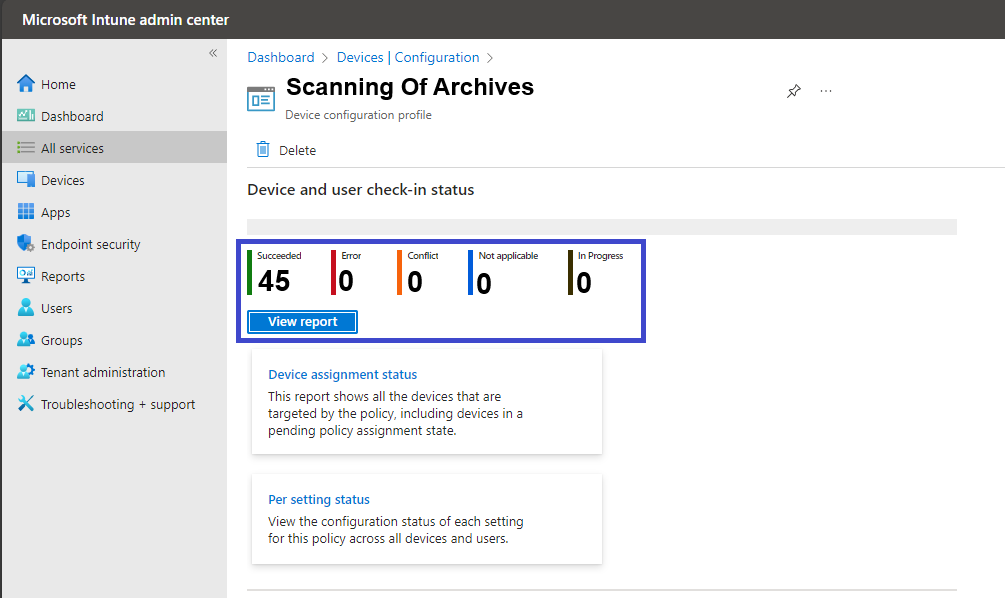Open the Per setting status link
Viewport: 1005px width, 598px height.
pyautogui.click(x=319, y=499)
